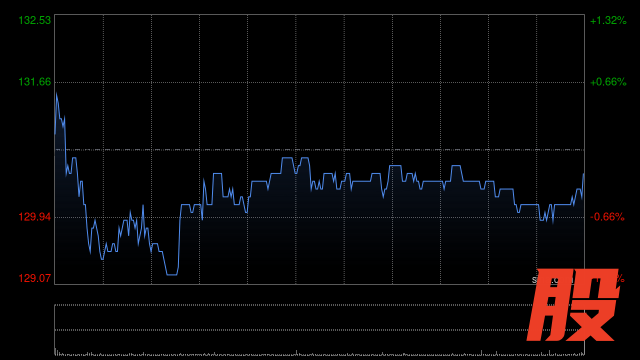This screenshot has height=360, width=640.
Task: Select the +1.32% percentage label
Action: pyautogui.click(x=608, y=20)
